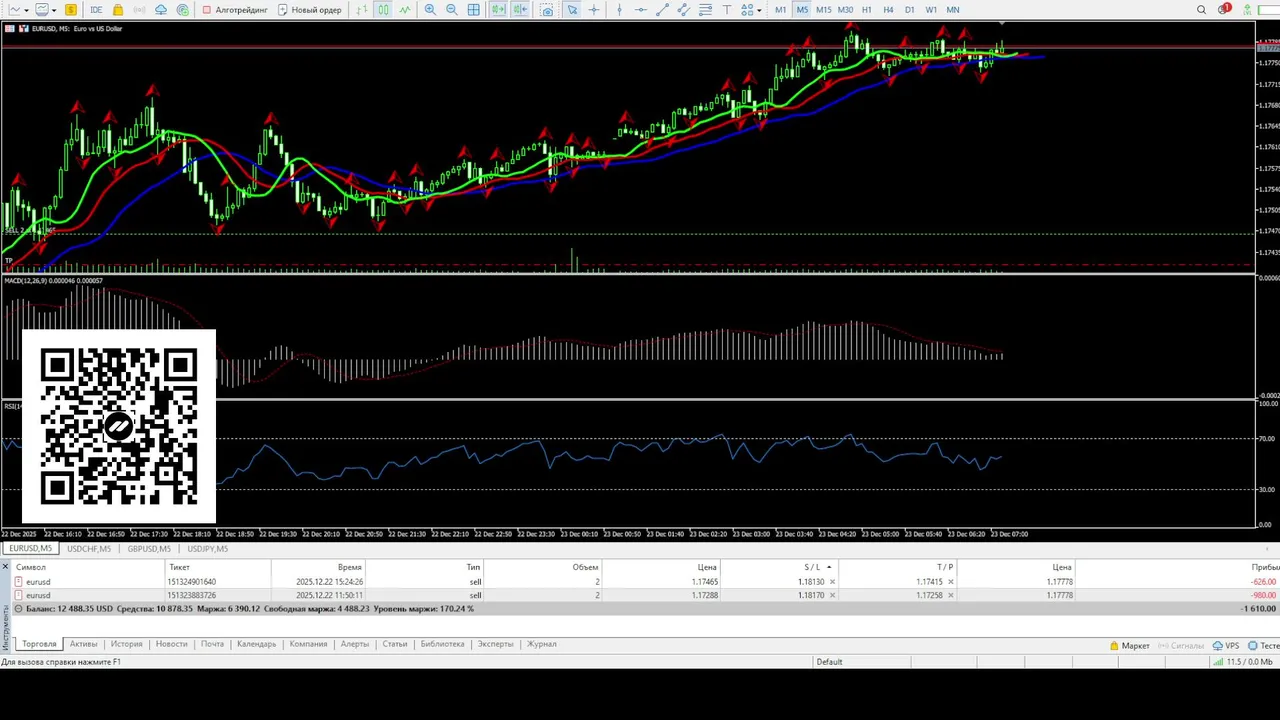The height and width of the screenshot is (720, 1280).
Task: Select the trendline drawing tool
Action: pyautogui.click(x=662, y=10)
